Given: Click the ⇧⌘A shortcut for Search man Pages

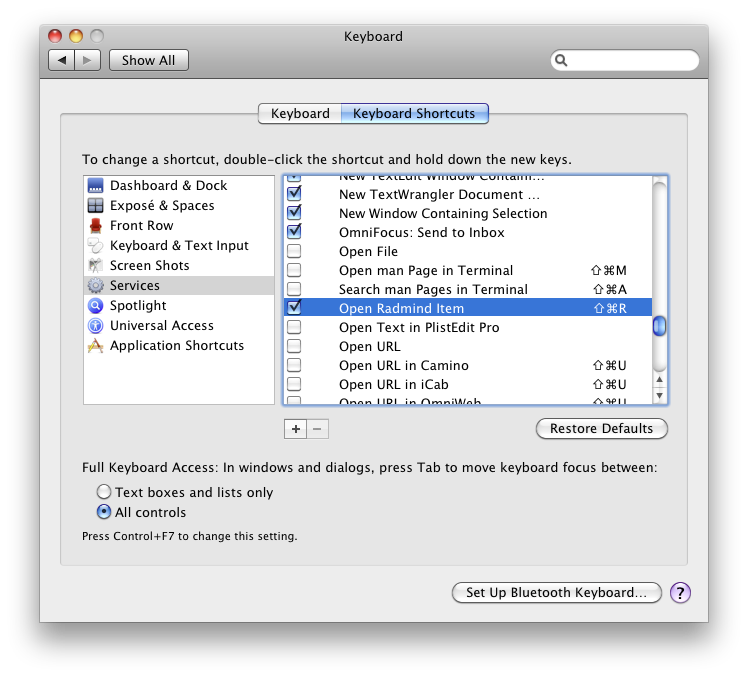Looking at the screenshot, I should (610, 290).
